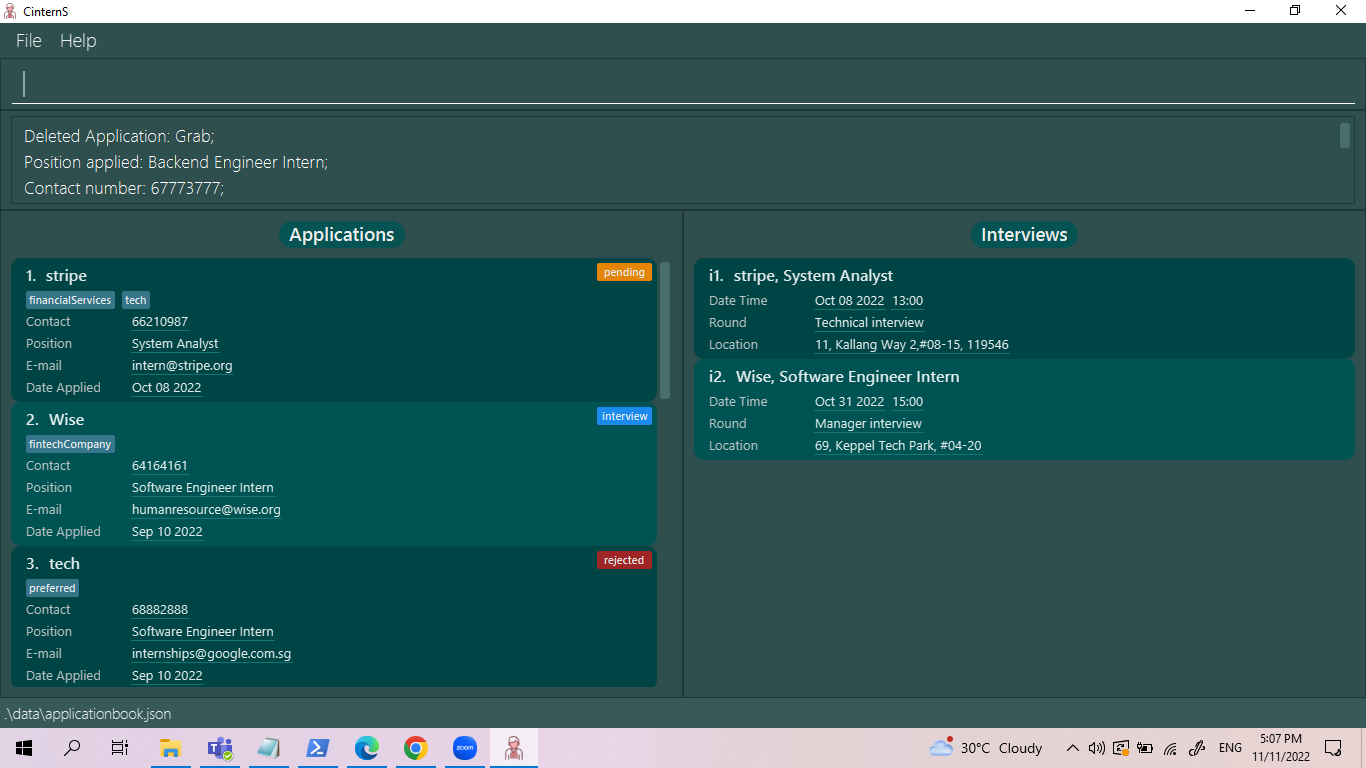Screen dimensions: 1366x768
Task: Switch to Zoom in the taskbar
Action: click(x=465, y=748)
